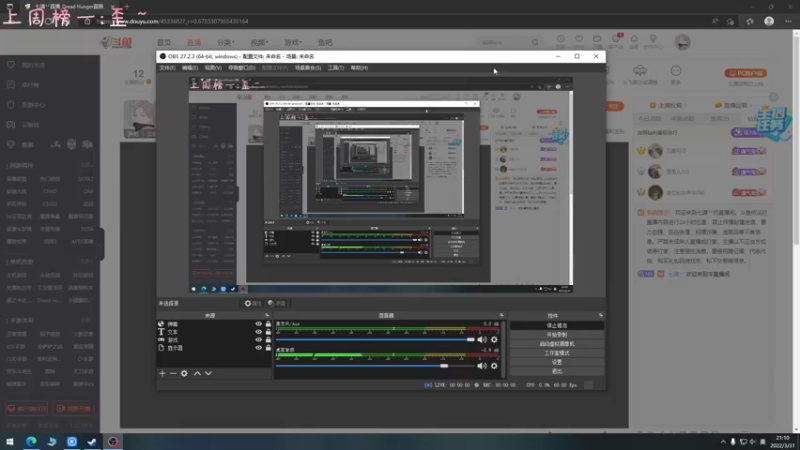This screenshot has width=800, height=450.
Task: Pop out the Sources dock via its header icon
Action: 267,315
